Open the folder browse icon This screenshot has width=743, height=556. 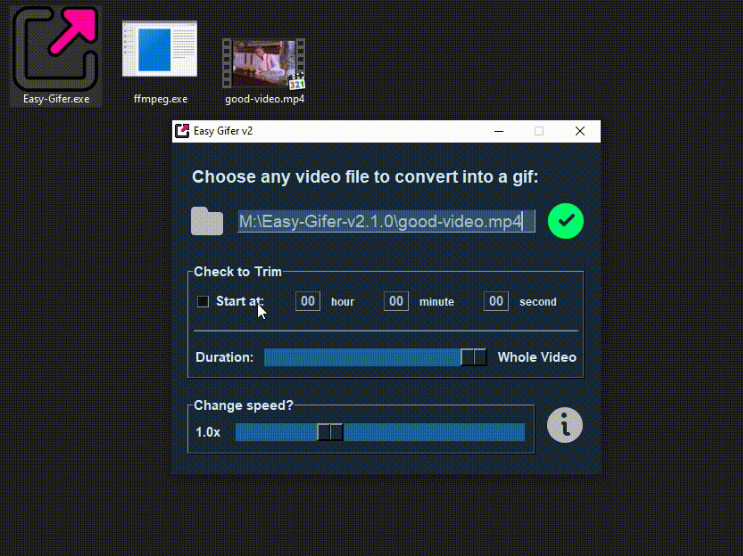207,221
